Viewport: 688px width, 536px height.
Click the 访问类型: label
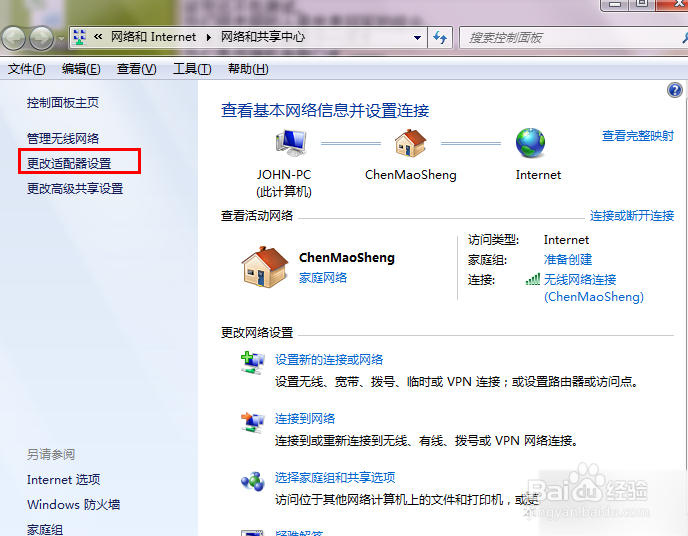[x=493, y=240]
